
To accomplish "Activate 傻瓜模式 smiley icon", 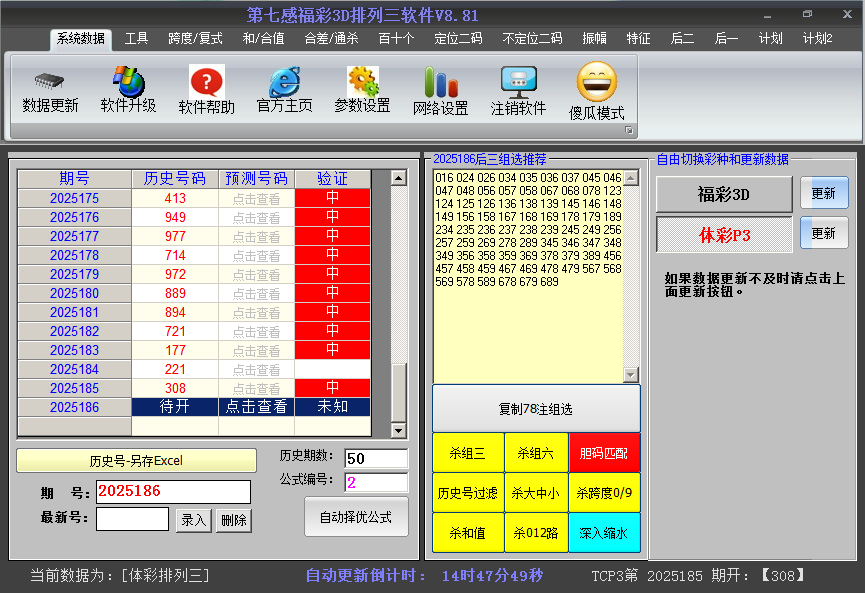I will click(596, 92).
